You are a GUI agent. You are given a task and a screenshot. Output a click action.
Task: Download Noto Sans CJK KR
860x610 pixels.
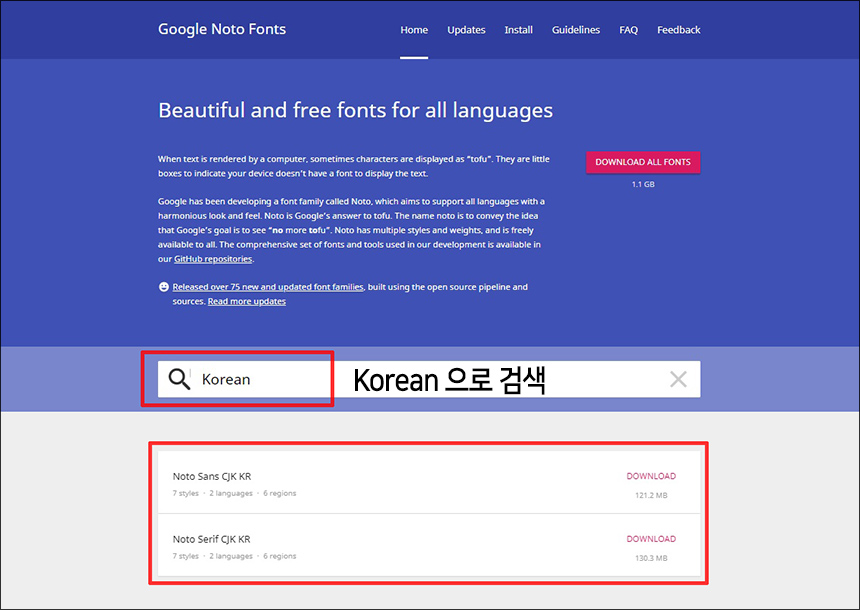pyautogui.click(x=651, y=476)
